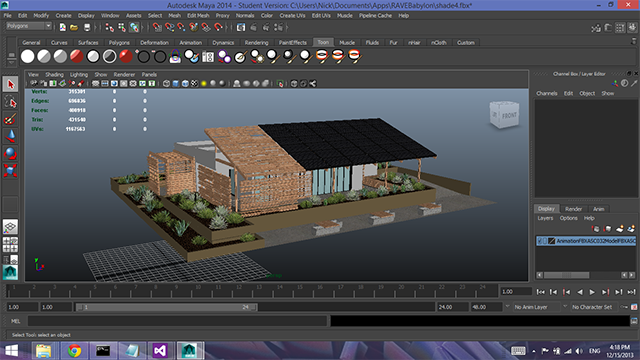Open the viewport Shading menu
Viewport: 640px width, 360px height.
coord(54,74)
